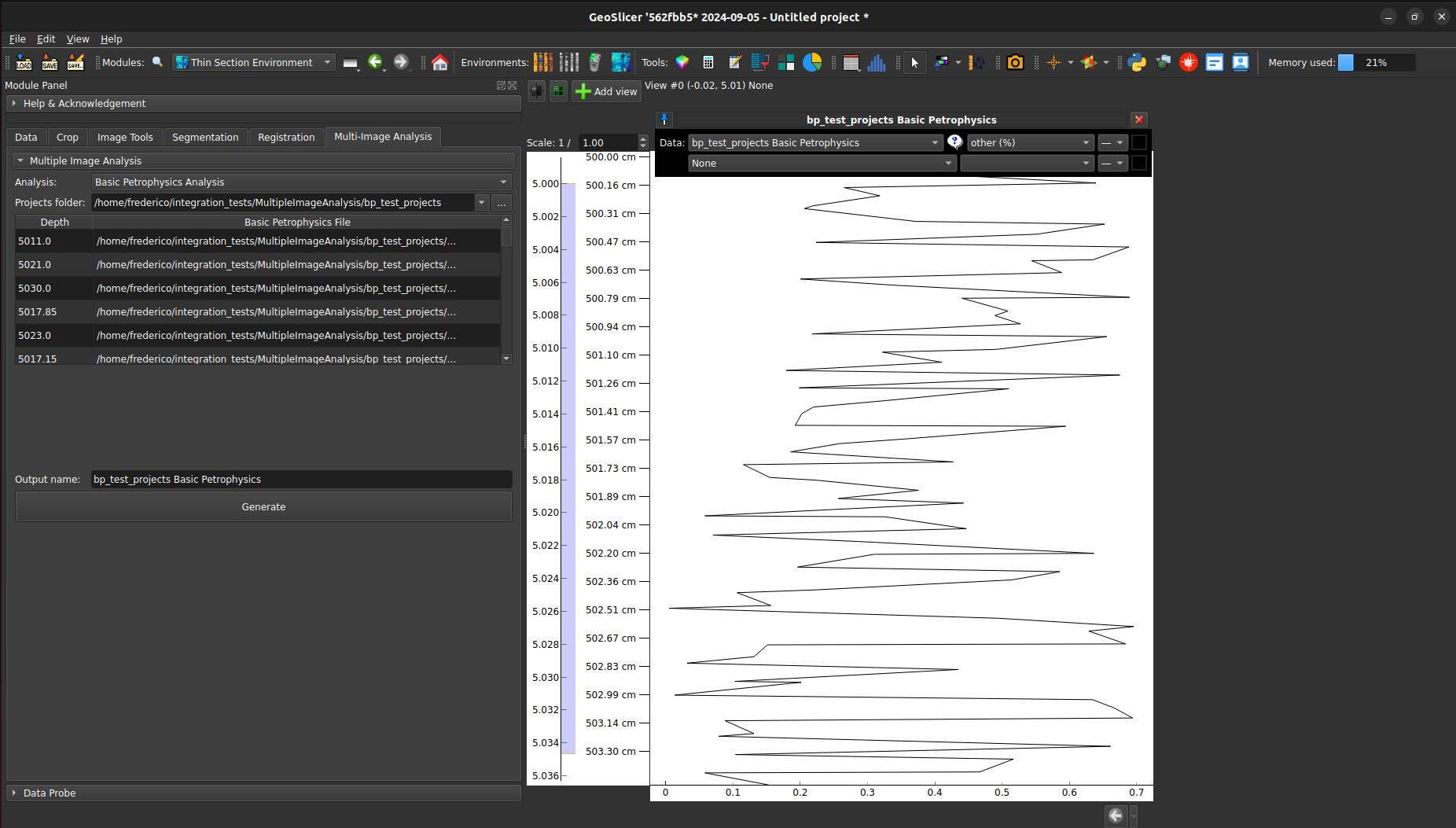Open the 'other (%)' curve dropdown

click(x=1029, y=143)
